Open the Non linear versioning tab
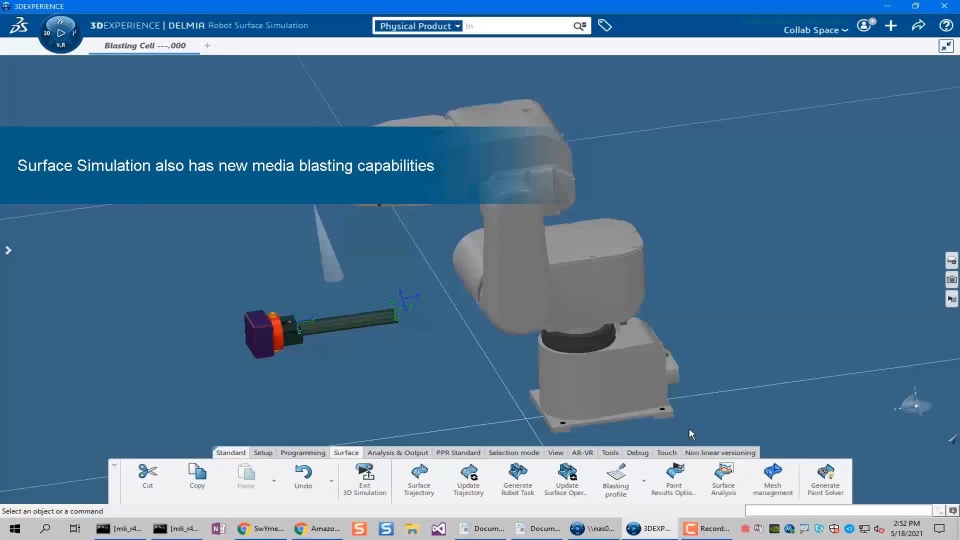The image size is (960, 540). (x=720, y=452)
